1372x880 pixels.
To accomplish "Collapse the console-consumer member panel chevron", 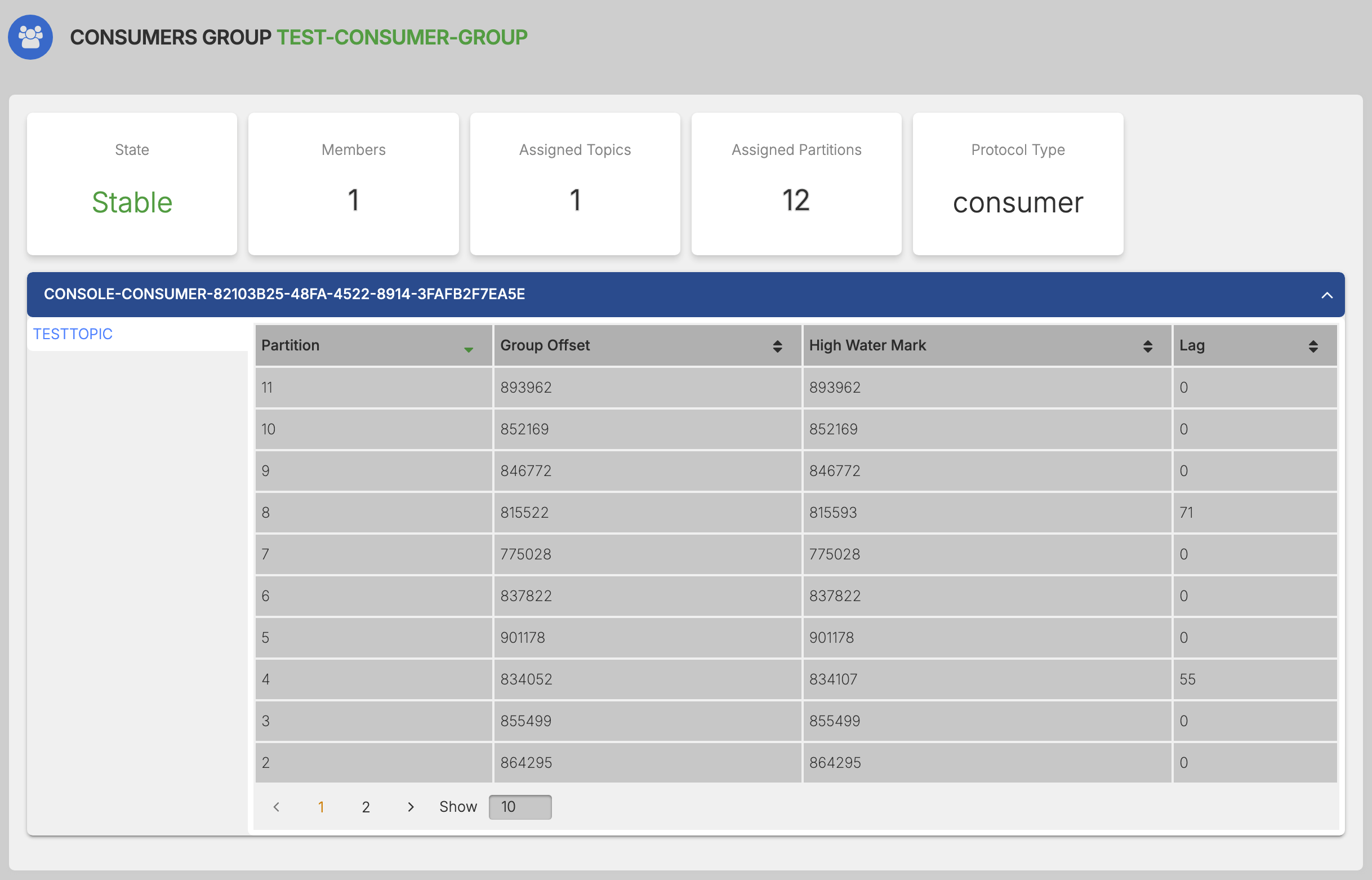I will click(1326, 295).
